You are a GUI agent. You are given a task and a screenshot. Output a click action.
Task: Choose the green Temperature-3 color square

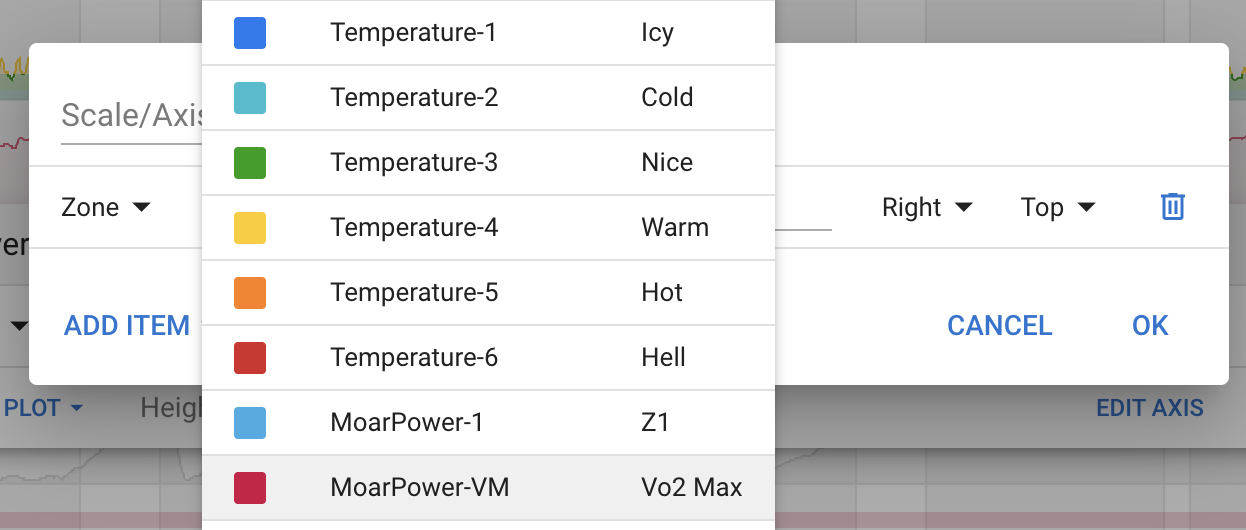pos(249,163)
